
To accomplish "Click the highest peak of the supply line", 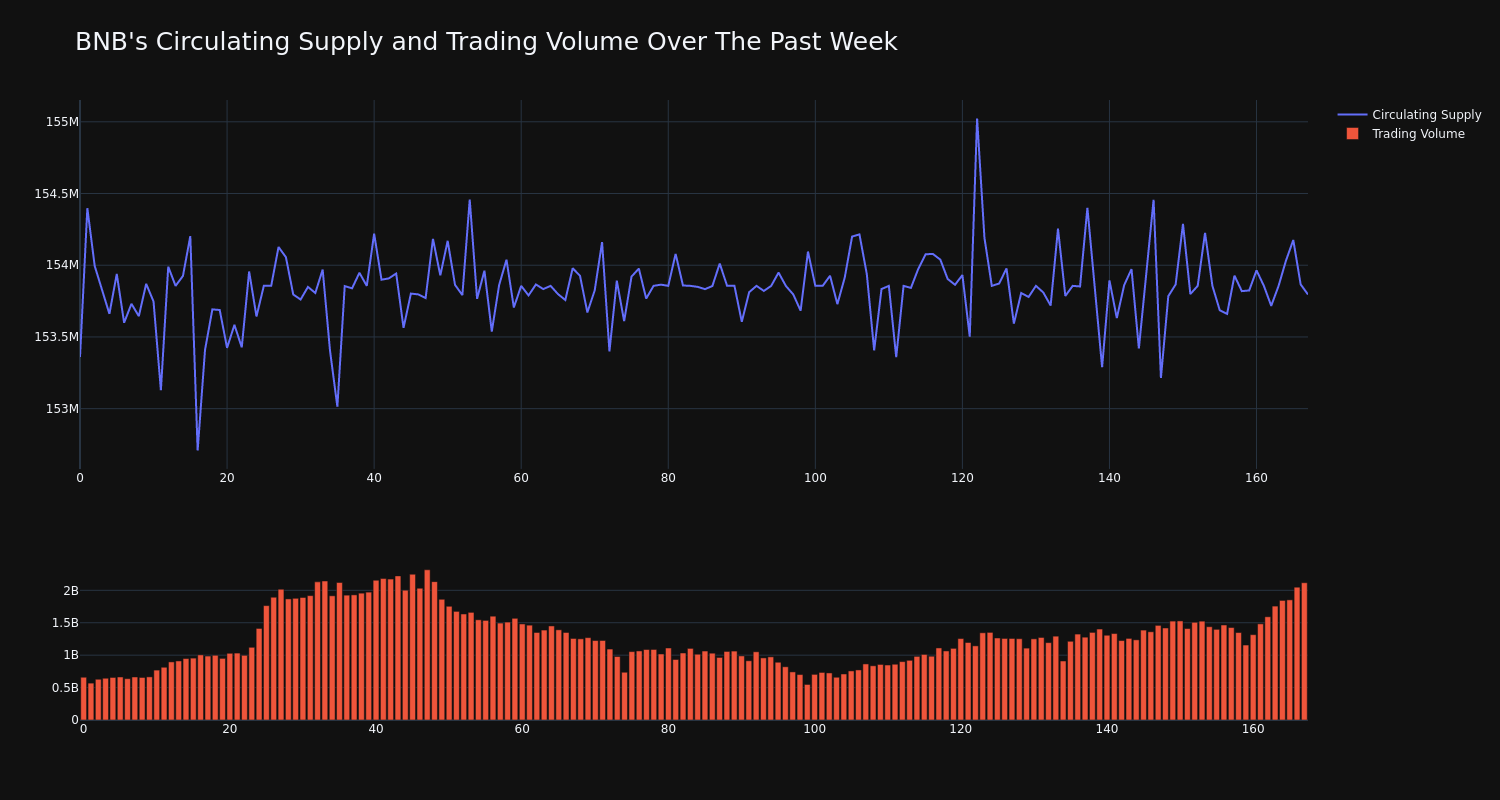I will click(977, 120).
